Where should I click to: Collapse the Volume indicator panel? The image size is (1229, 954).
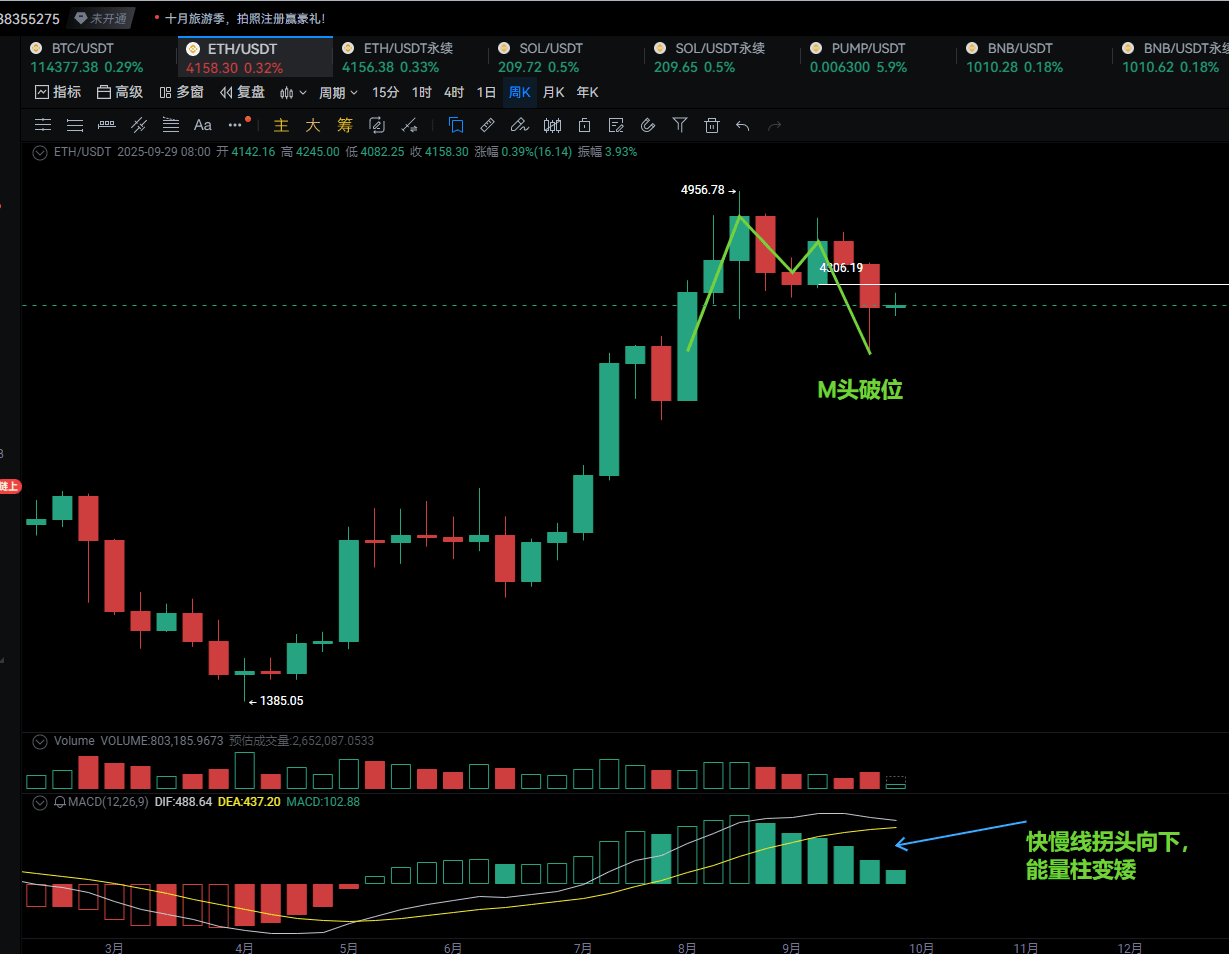point(40,741)
